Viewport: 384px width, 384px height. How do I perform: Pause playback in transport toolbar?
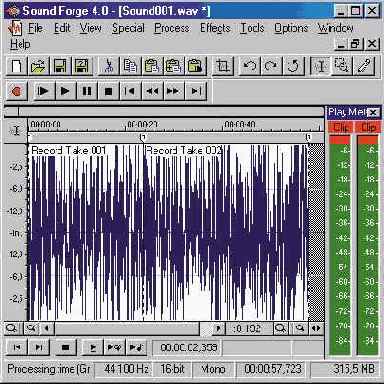87,91
